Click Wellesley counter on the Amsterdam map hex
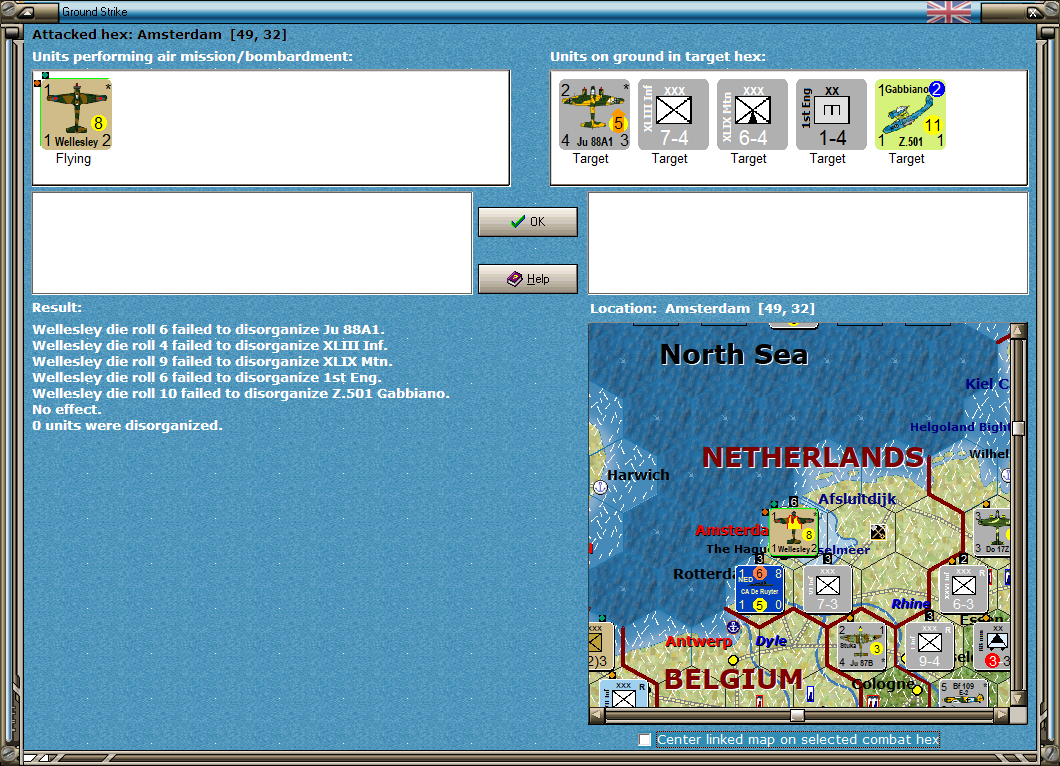The height and width of the screenshot is (766, 1060). pyautogui.click(x=794, y=532)
